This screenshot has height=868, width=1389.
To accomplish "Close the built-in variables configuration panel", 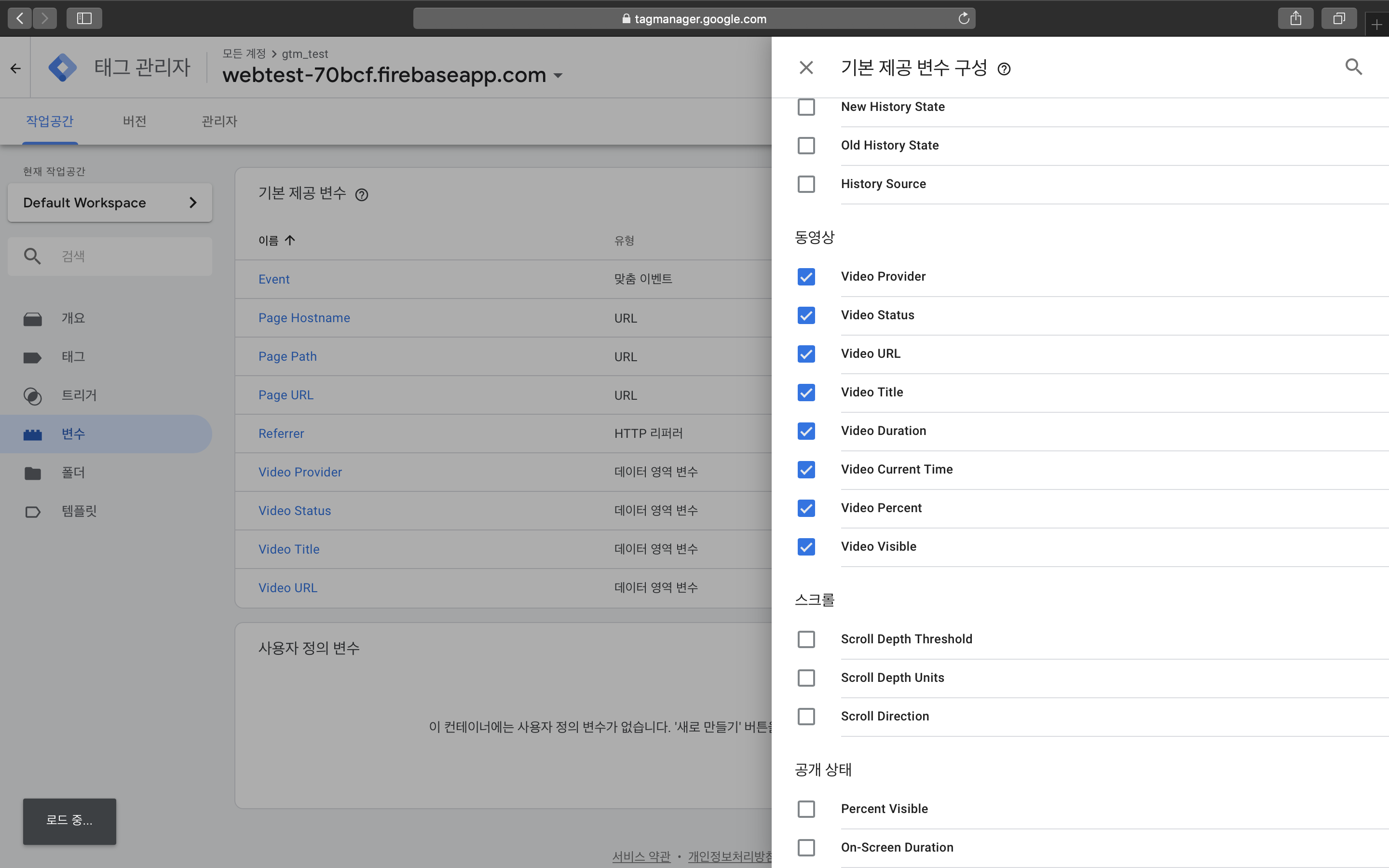I will click(x=806, y=68).
